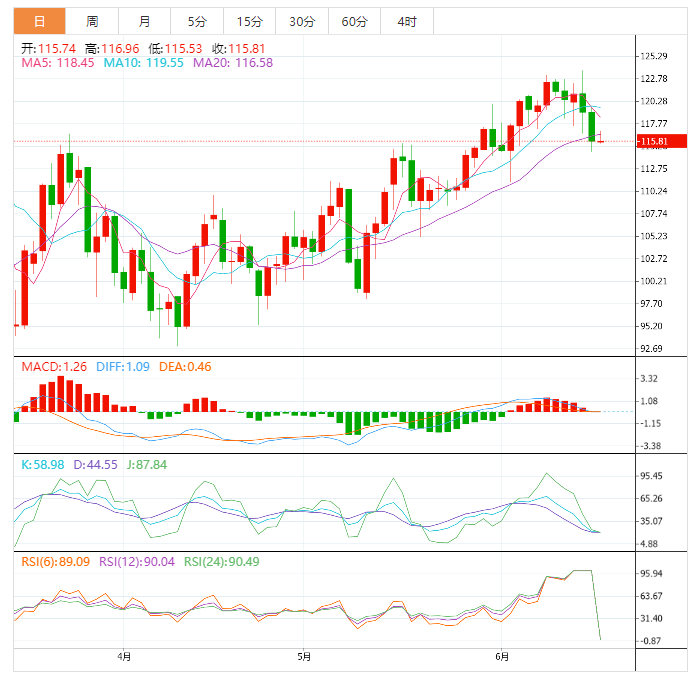Click the -0.87 RSI axis value
Screen dimensions: 689x675
[650, 641]
